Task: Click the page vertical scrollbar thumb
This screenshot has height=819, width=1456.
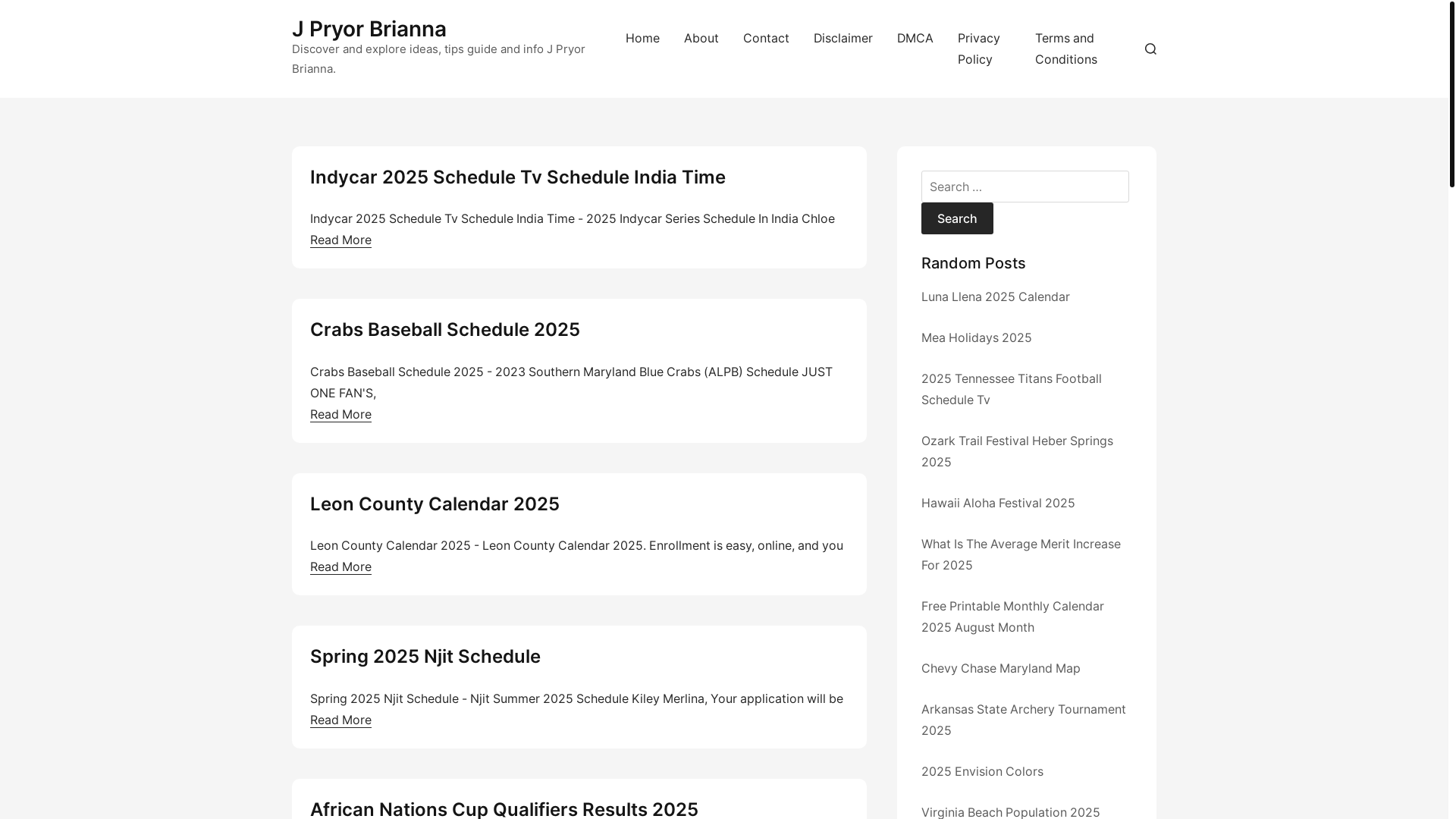Action: [x=1451, y=95]
